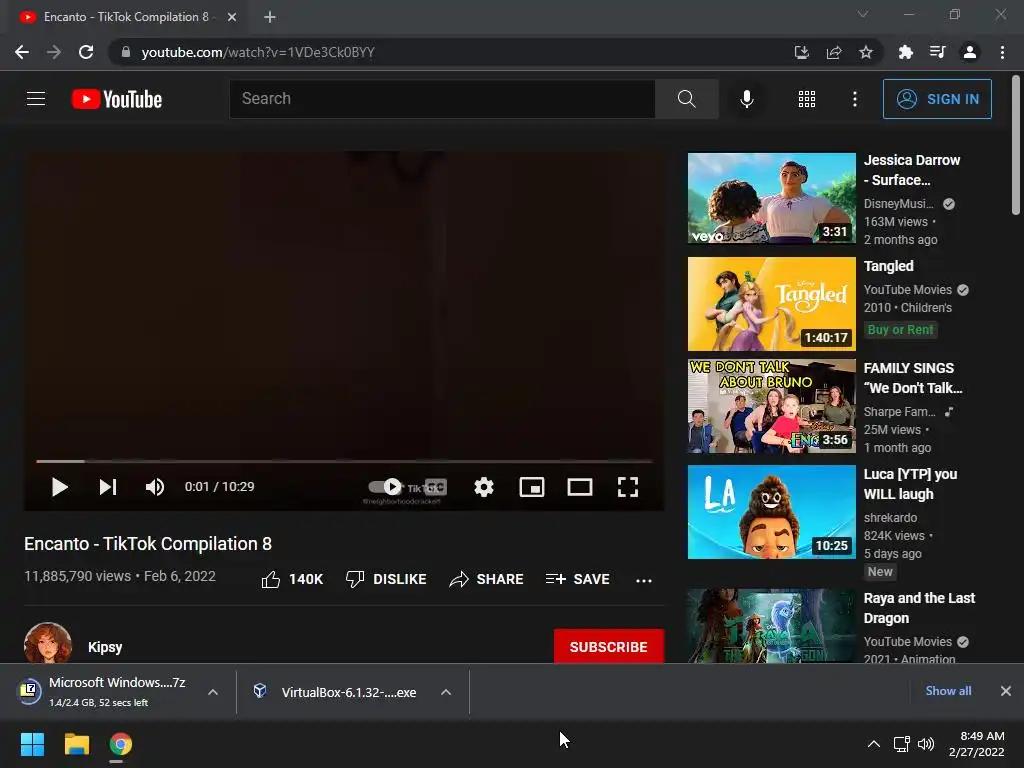Show hidden system tray icons

873,744
